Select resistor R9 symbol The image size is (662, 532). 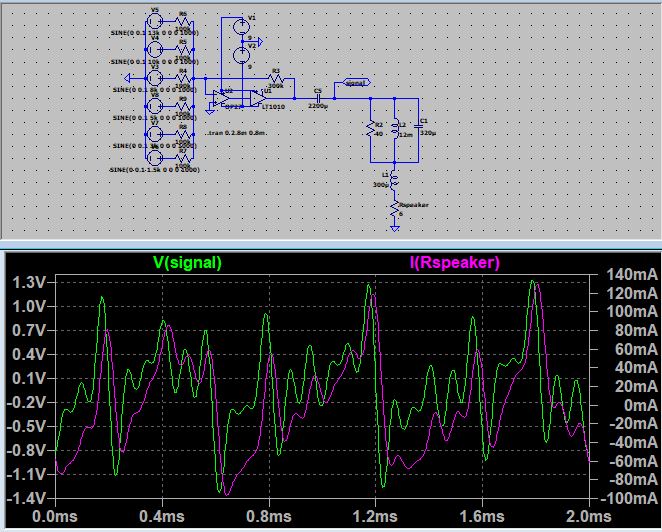tap(183, 106)
